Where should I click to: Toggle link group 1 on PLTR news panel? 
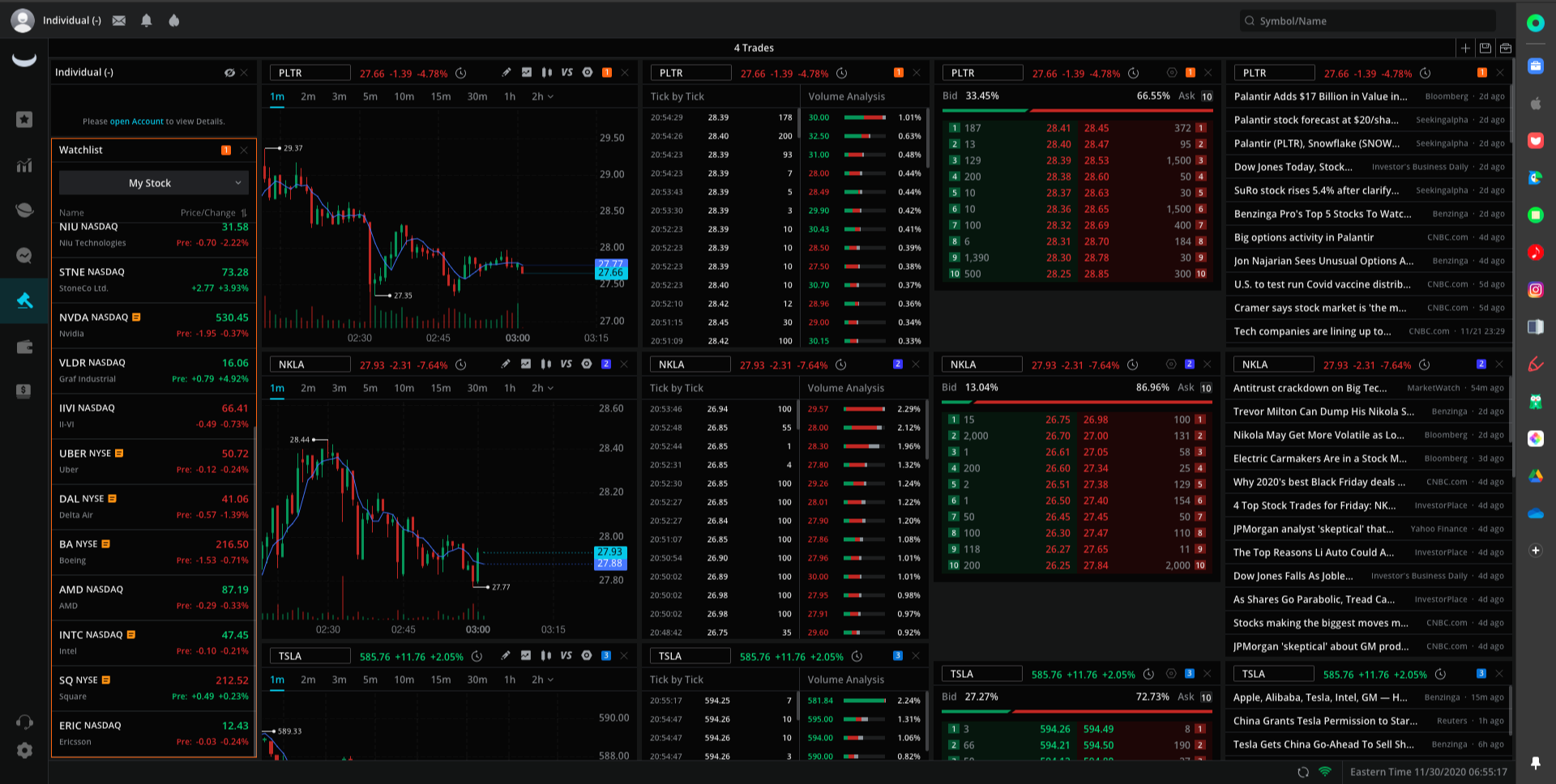(1482, 72)
